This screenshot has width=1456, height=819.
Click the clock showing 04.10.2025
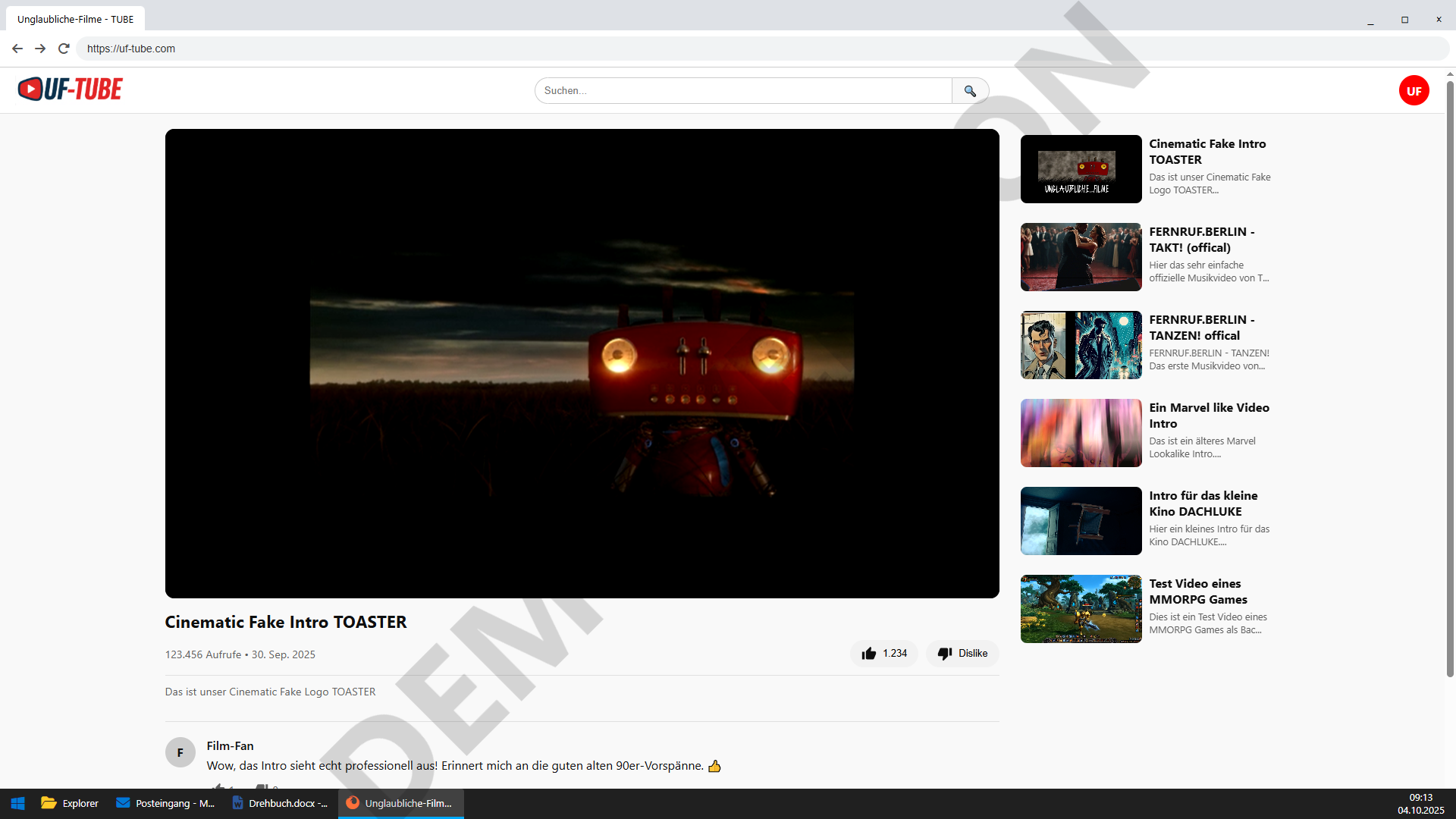click(x=1420, y=803)
